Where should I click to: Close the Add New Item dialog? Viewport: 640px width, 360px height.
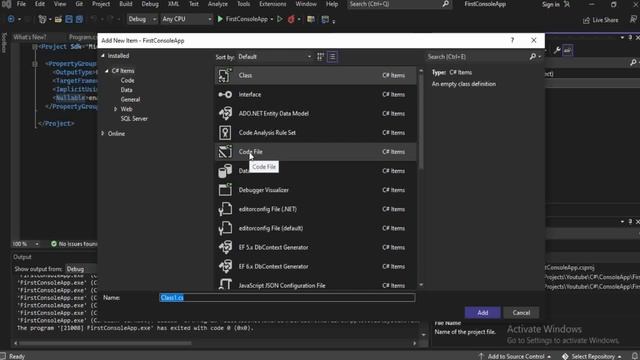click(x=534, y=40)
